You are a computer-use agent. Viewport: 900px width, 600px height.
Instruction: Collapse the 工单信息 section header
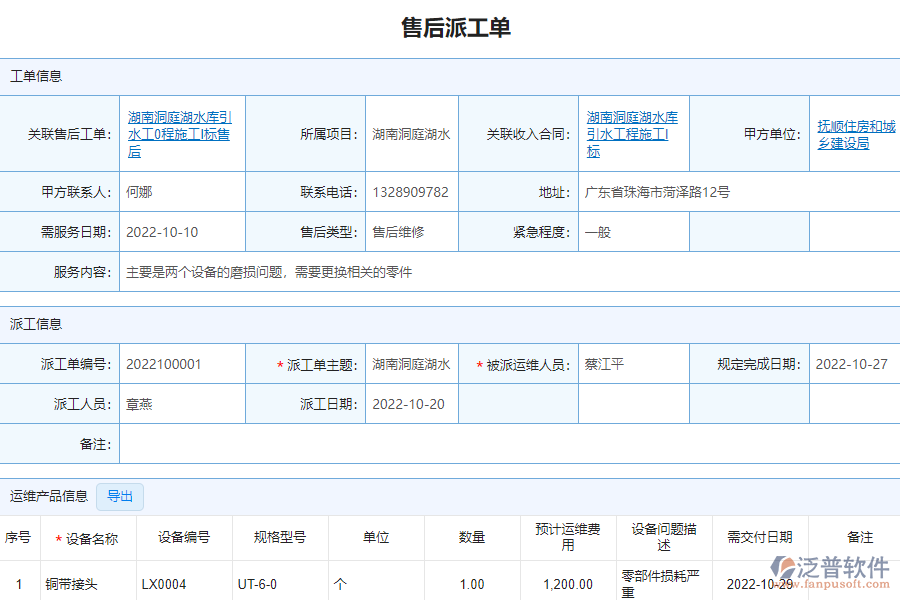coord(34,76)
